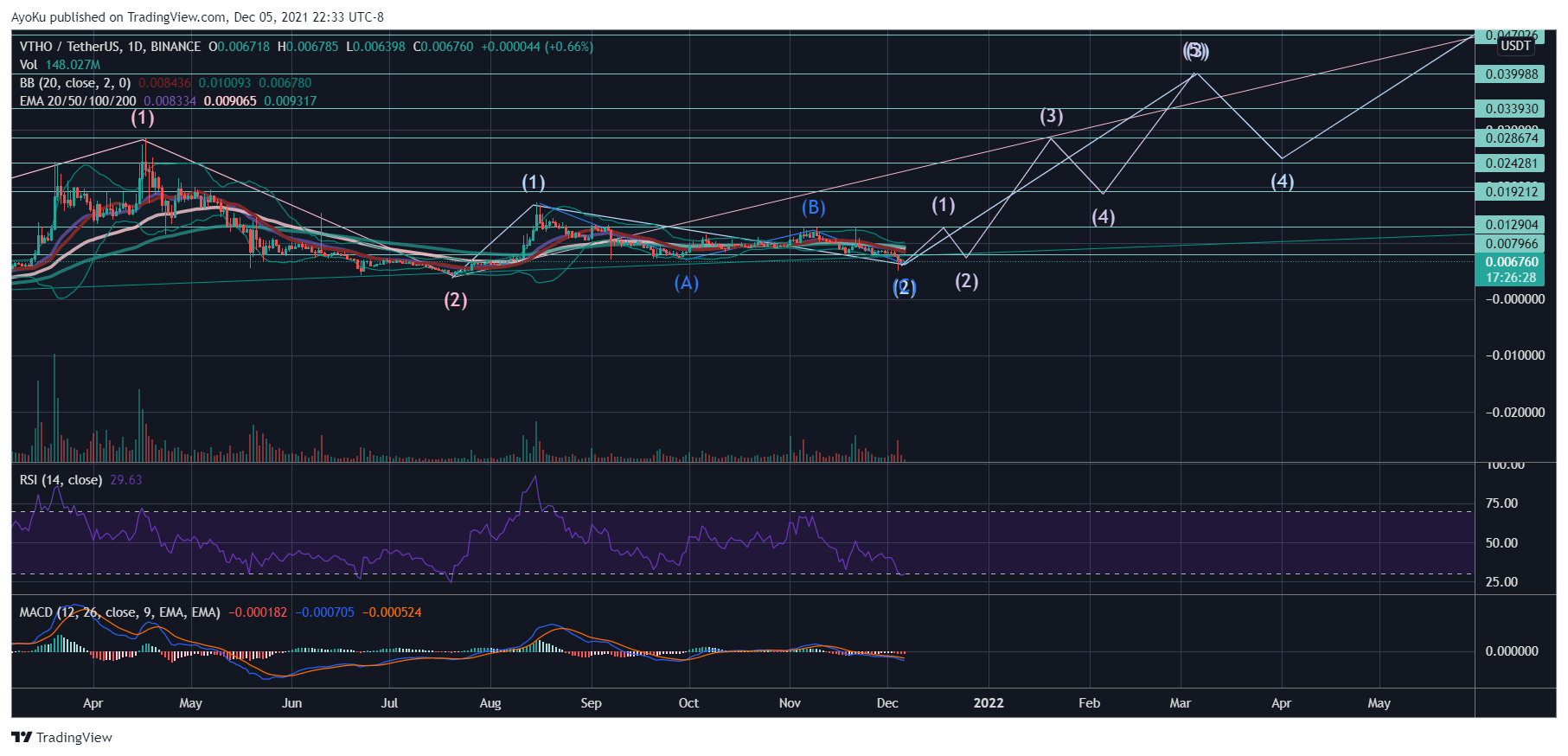Click the Aug label on time axis
Screen dimensions: 1568x756
490,703
